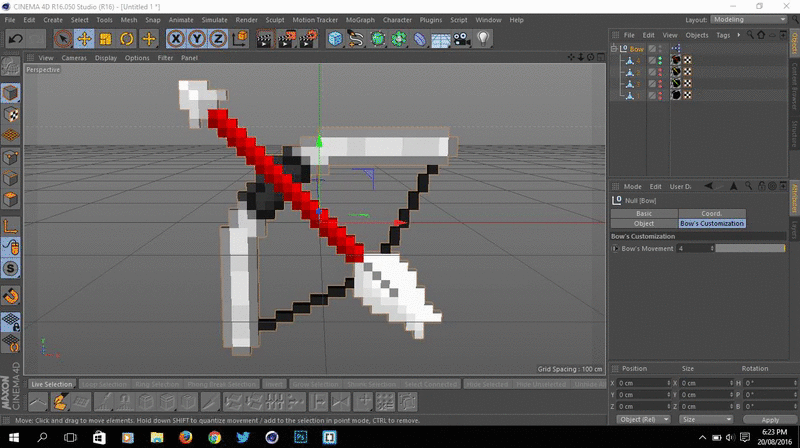Click the Deformer object icon
800x448 pixels.
[x=419, y=39]
